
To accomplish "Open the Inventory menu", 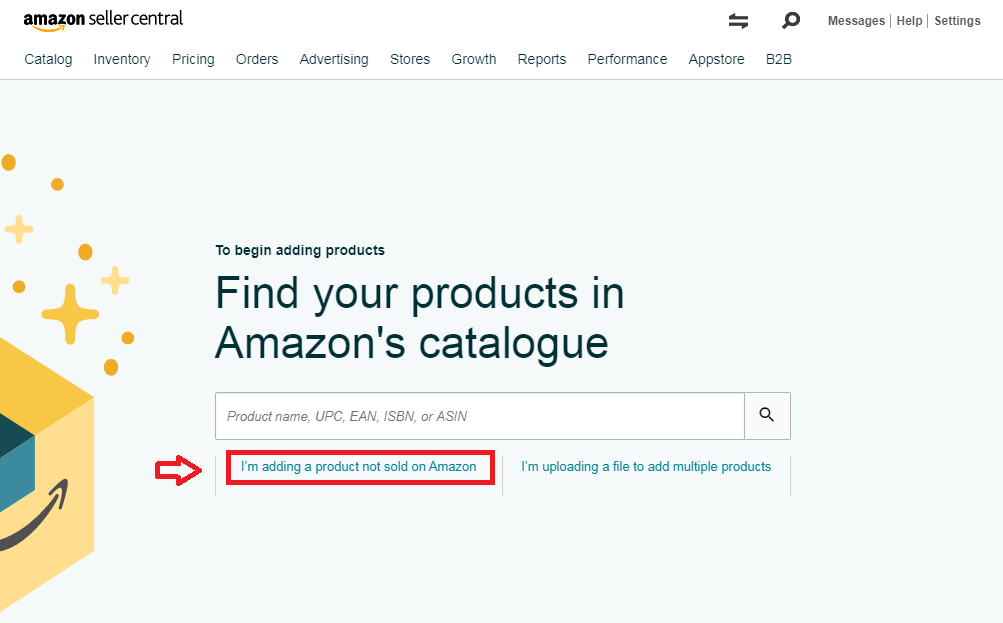I will click(x=122, y=59).
